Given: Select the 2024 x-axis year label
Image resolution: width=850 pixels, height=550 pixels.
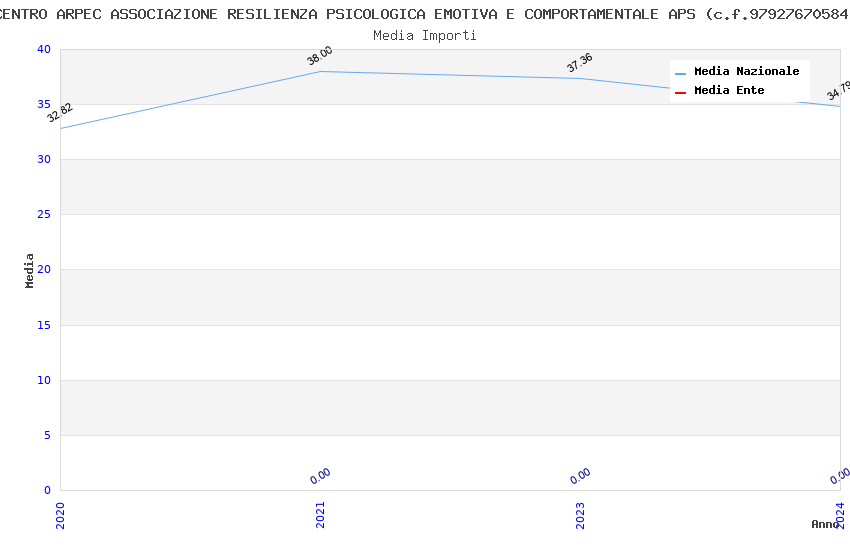Looking at the screenshot, I should click(841, 516).
